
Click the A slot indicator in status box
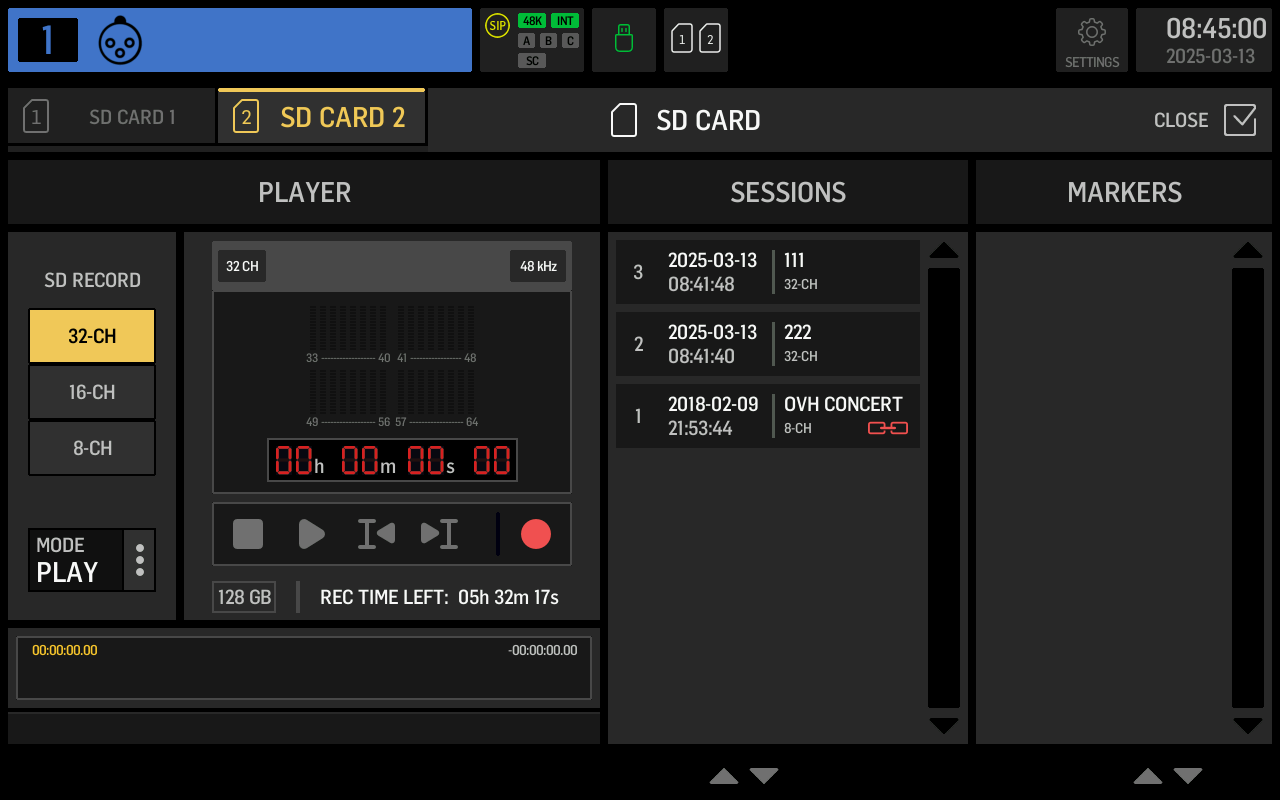pos(527,41)
